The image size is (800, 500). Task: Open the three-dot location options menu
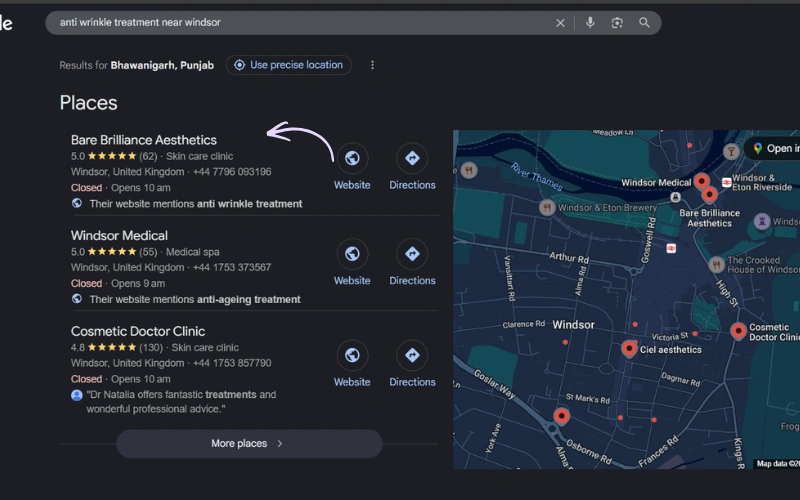click(373, 65)
